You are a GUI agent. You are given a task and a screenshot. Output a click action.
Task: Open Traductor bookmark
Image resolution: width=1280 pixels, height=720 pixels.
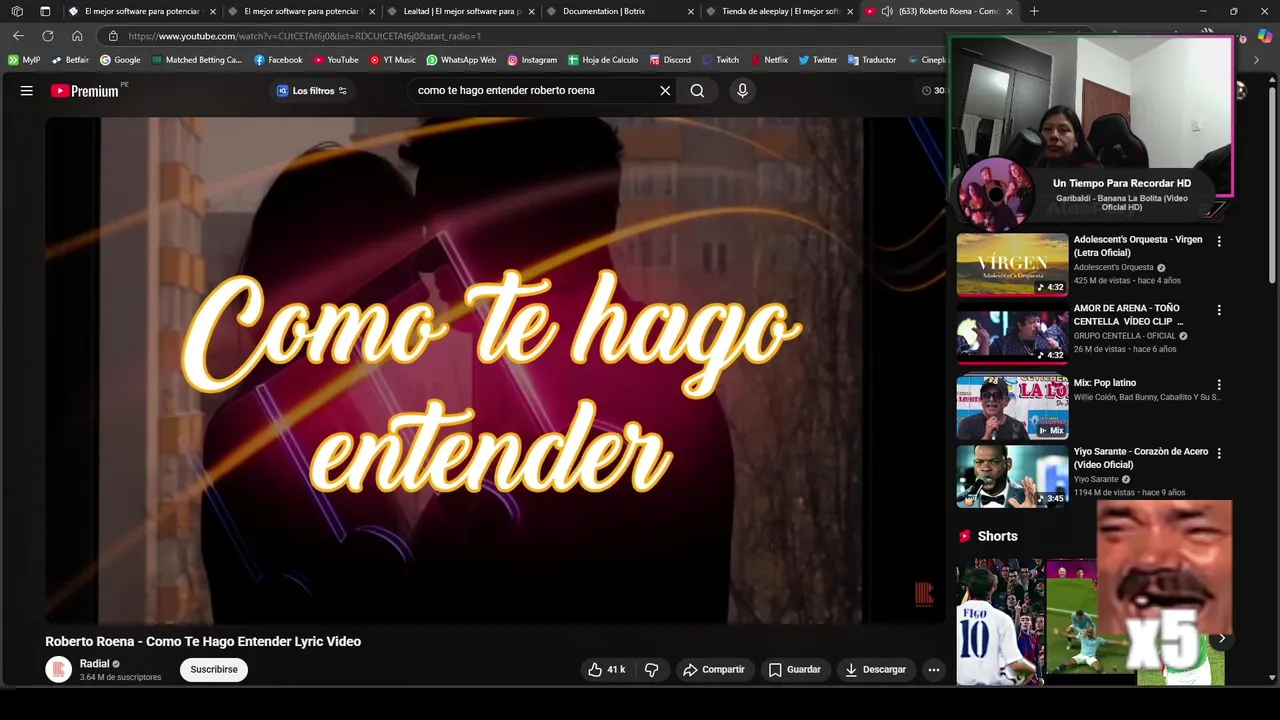point(872,60)
